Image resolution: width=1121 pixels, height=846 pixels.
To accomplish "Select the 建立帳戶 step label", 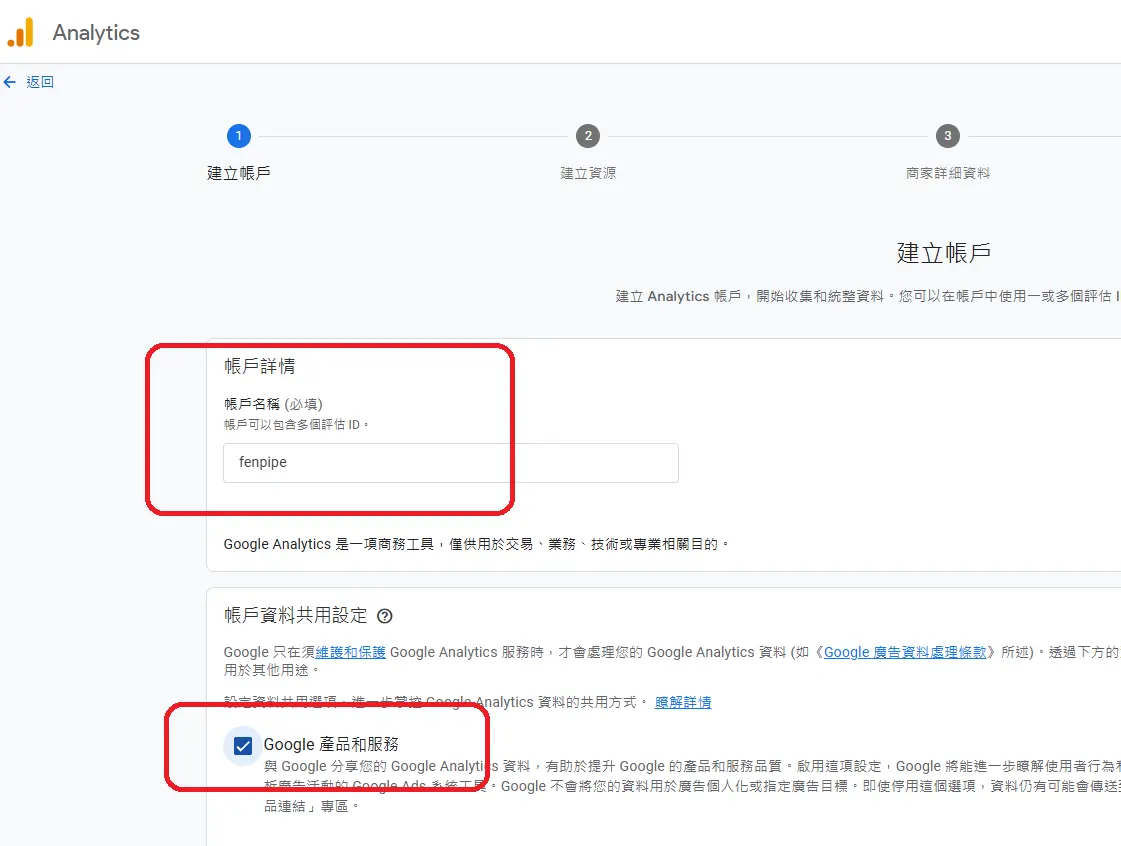I will coord(239,173).
